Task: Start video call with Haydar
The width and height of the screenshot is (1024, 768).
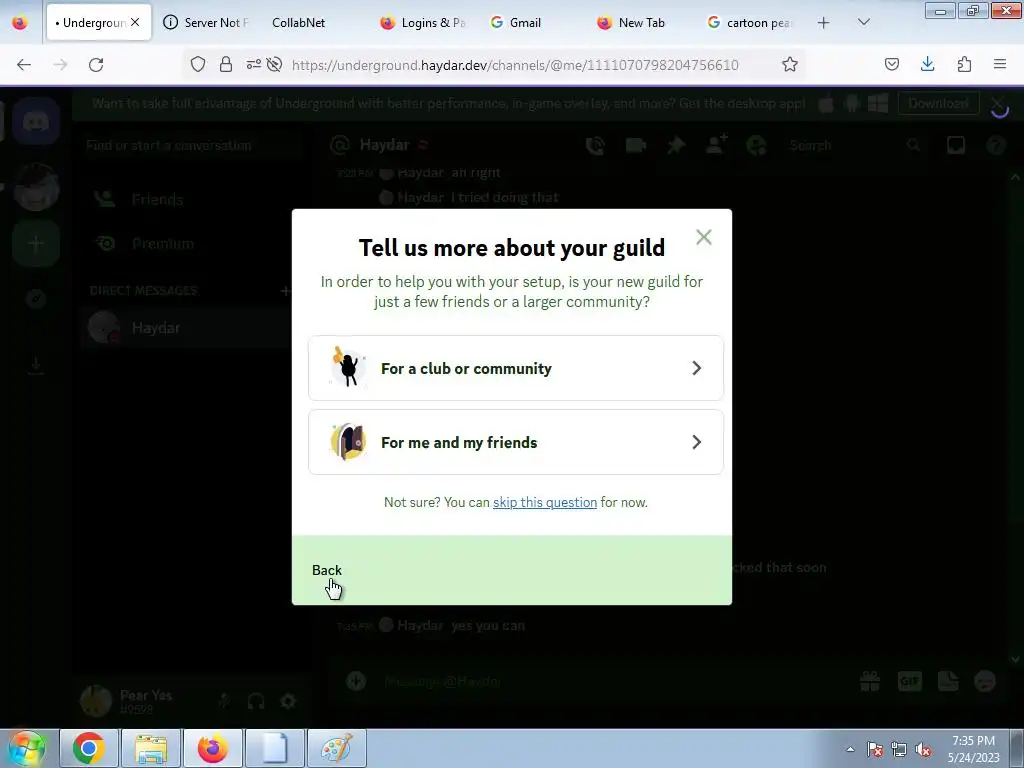Action: (x=635, y=145)
